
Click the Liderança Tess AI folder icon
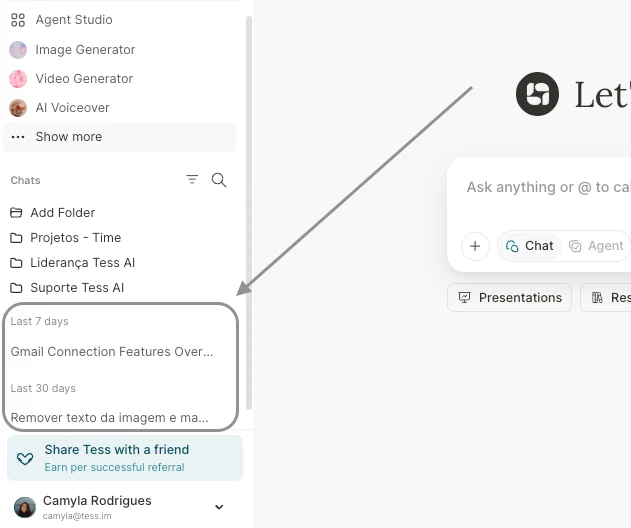(x=16, y=263)
